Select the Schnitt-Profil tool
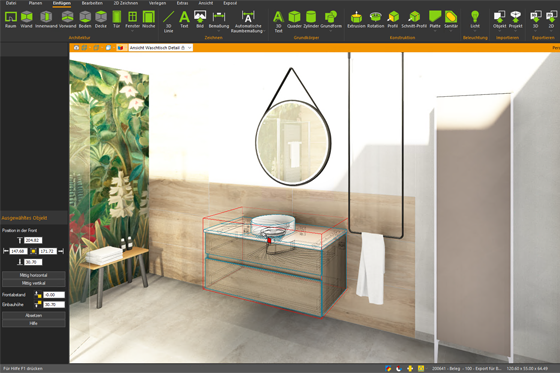Screen dimensions: 560x373 pos(414,19)
